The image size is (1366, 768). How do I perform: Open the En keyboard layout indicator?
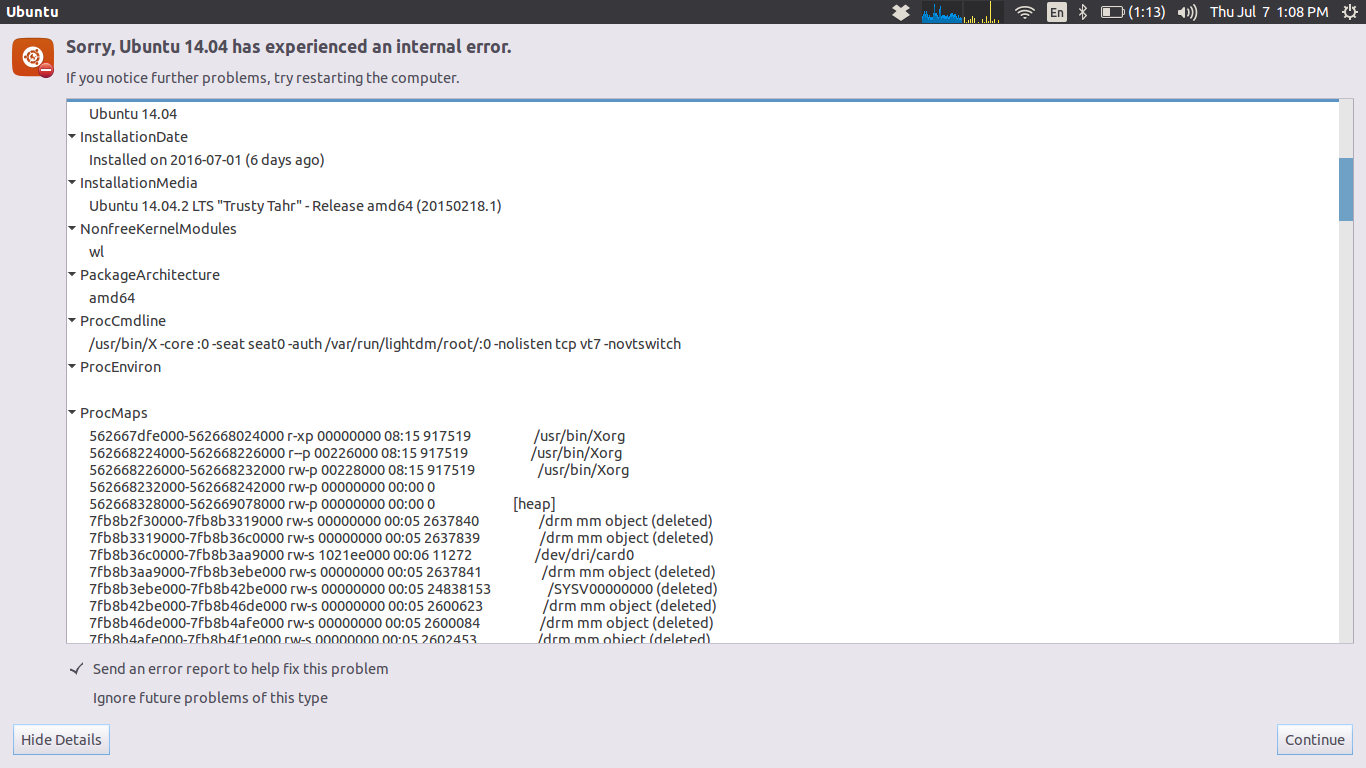pos(1057,12)
